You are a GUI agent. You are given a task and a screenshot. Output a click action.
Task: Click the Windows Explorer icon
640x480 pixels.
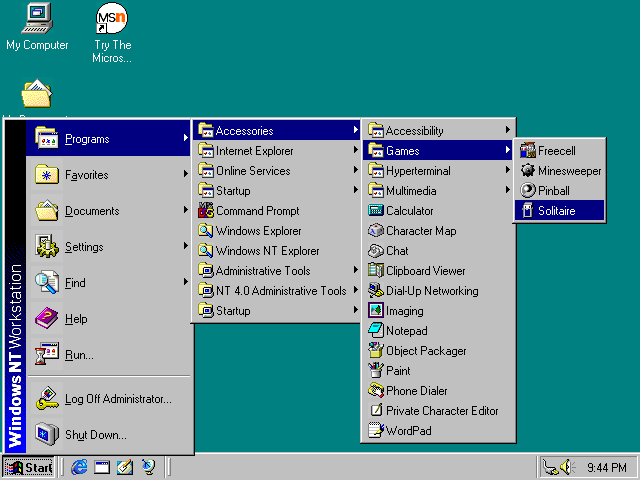click(x=206, y=231)
